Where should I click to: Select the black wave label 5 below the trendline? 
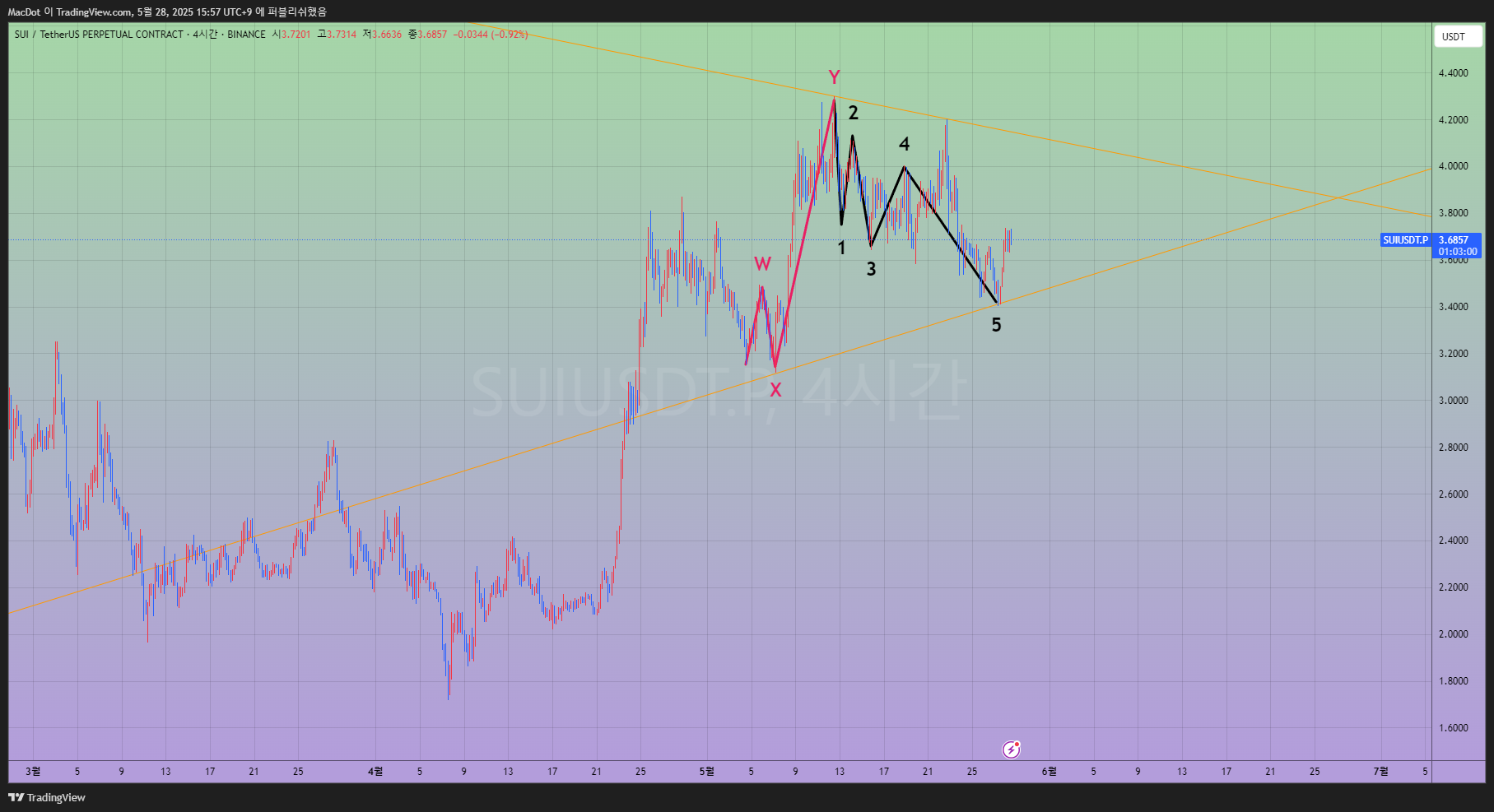click(996, 325)
